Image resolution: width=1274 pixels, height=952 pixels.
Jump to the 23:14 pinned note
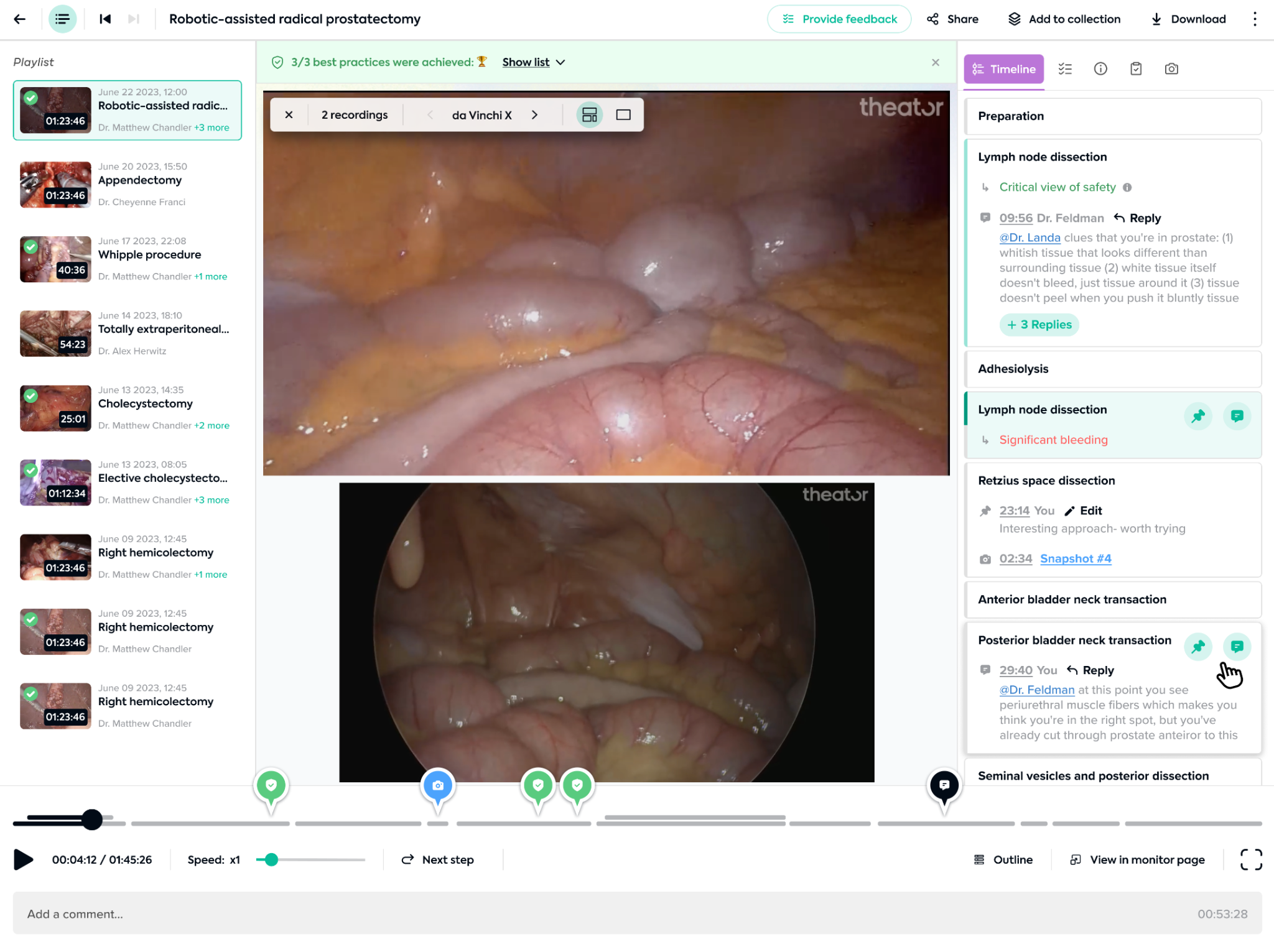tap(1014, 511)
